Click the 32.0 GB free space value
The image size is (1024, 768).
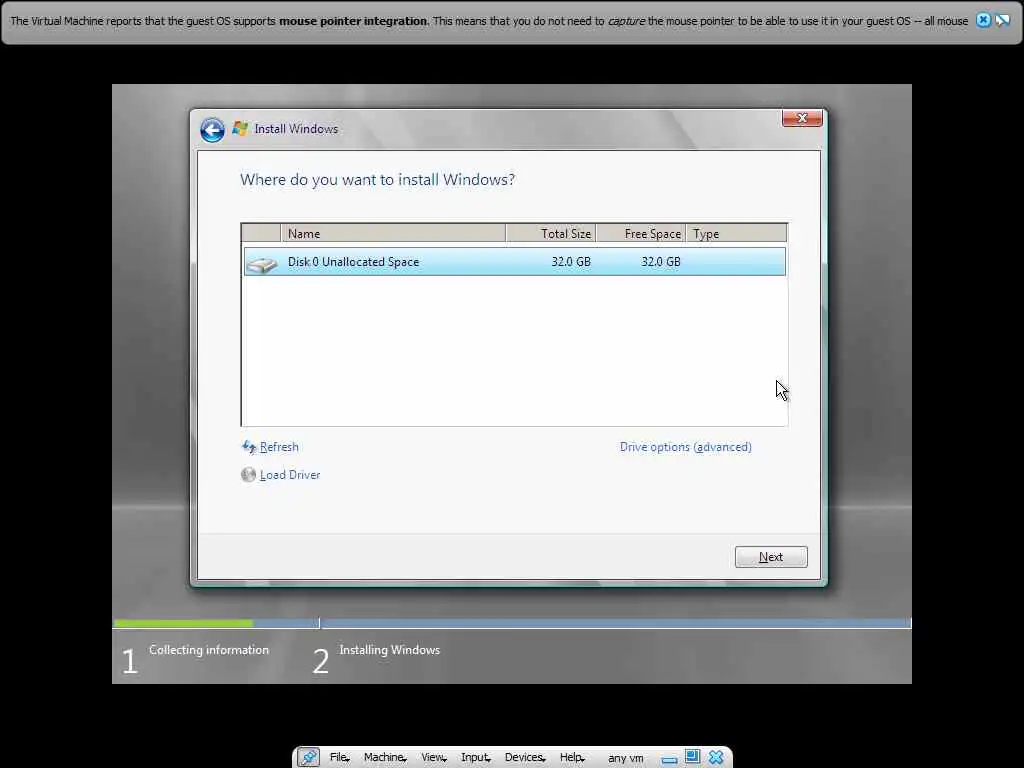660,262
